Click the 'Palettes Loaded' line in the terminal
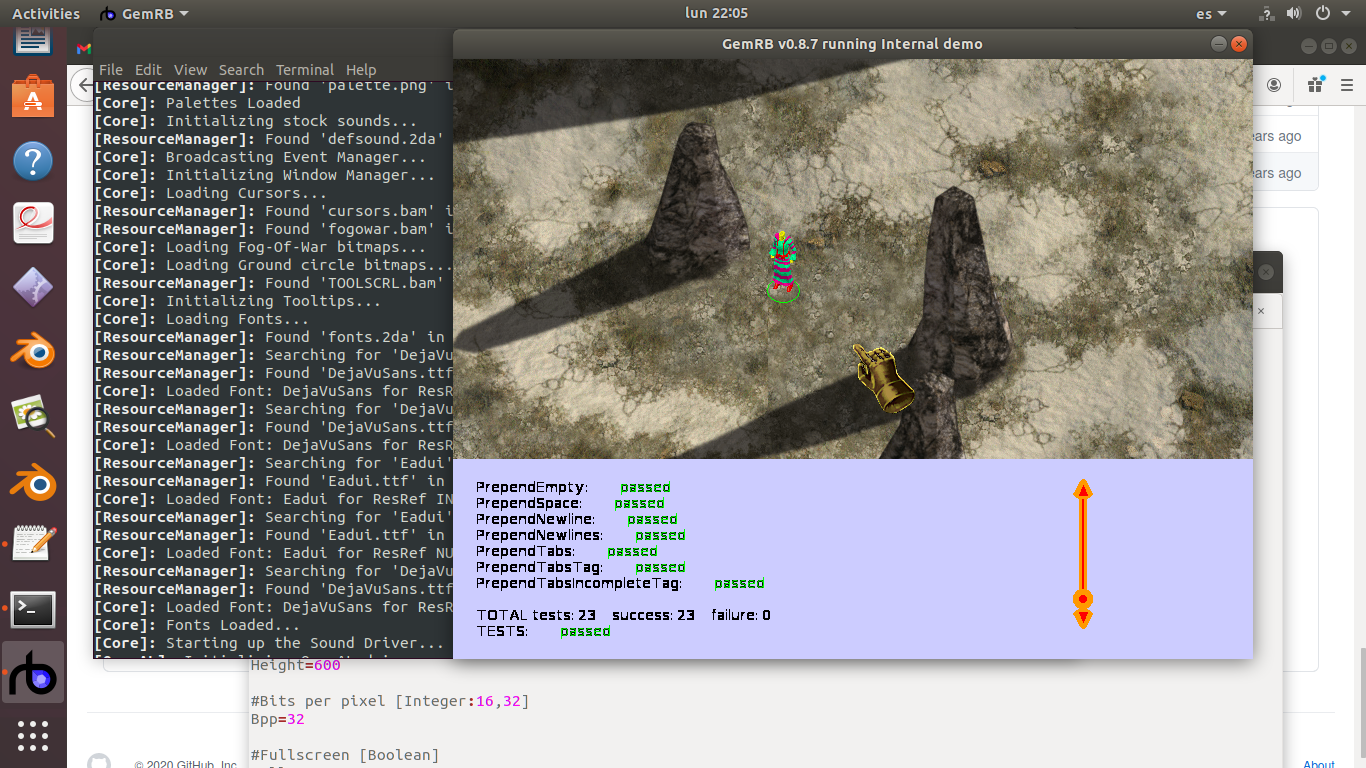1366x768 pixels. (197, 103)
